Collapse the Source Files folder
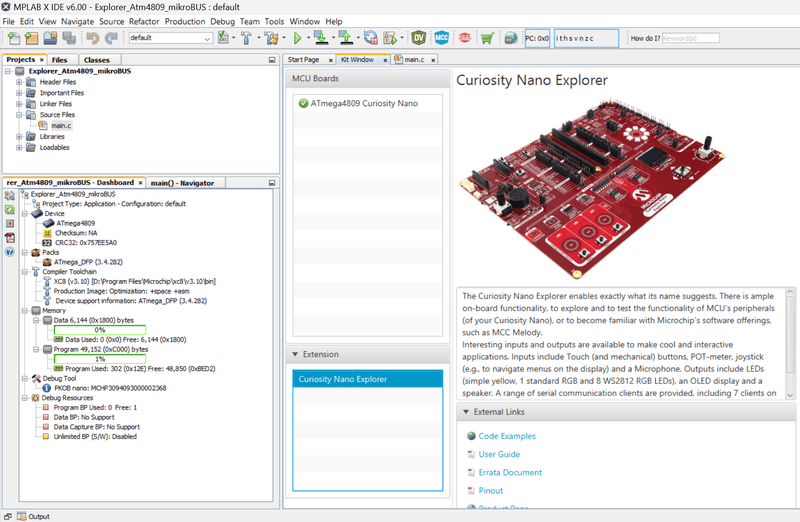This screenshot has height=522, width=800. click(x=19, y=115)
